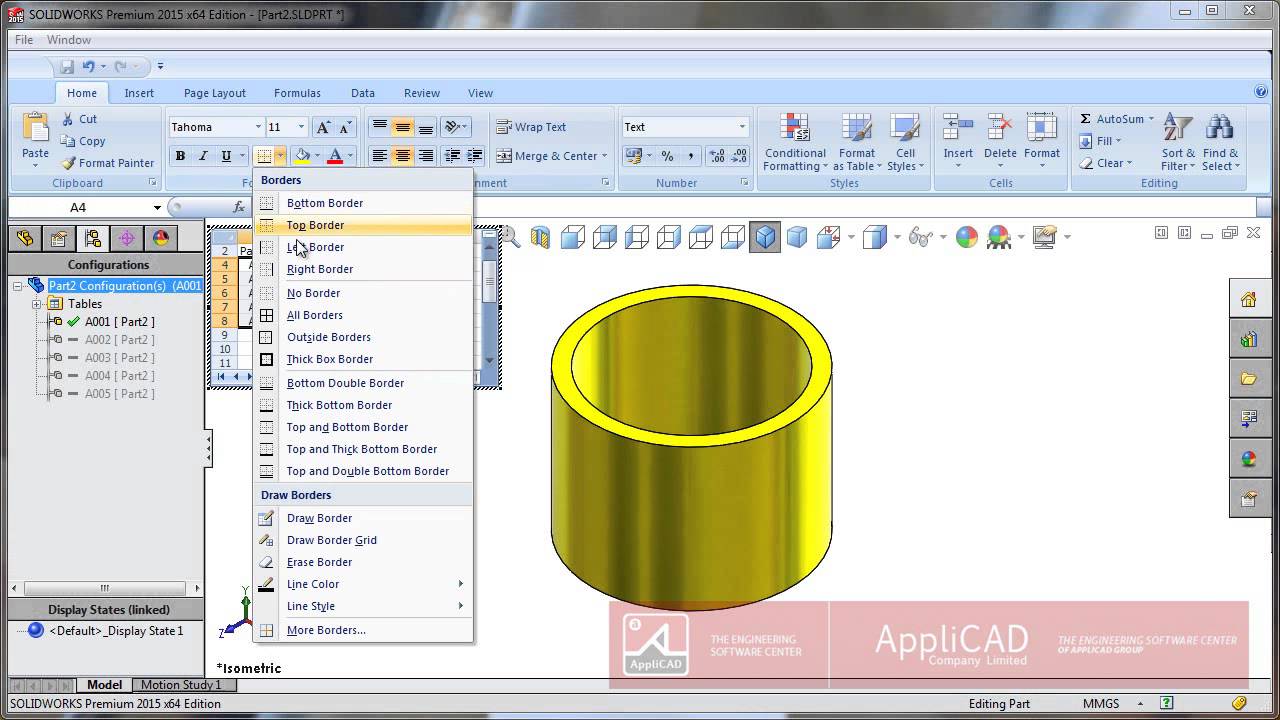Select configuration A003 [ Part2 ]
This screenshot has width=1280, height=720.
[119, 358]
